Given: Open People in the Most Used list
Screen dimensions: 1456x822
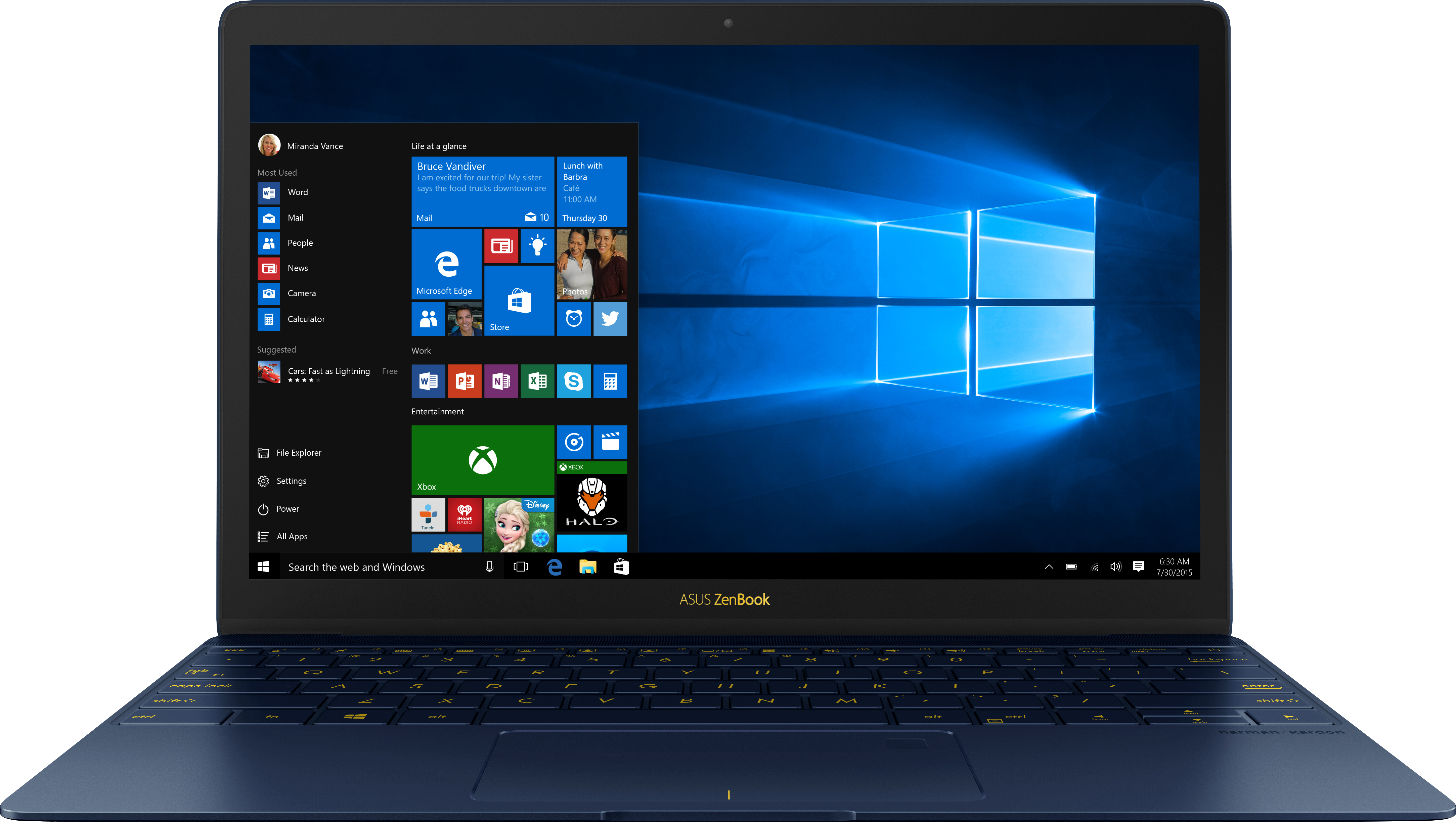Looking at the screenshot, I should tap(285, 243).
